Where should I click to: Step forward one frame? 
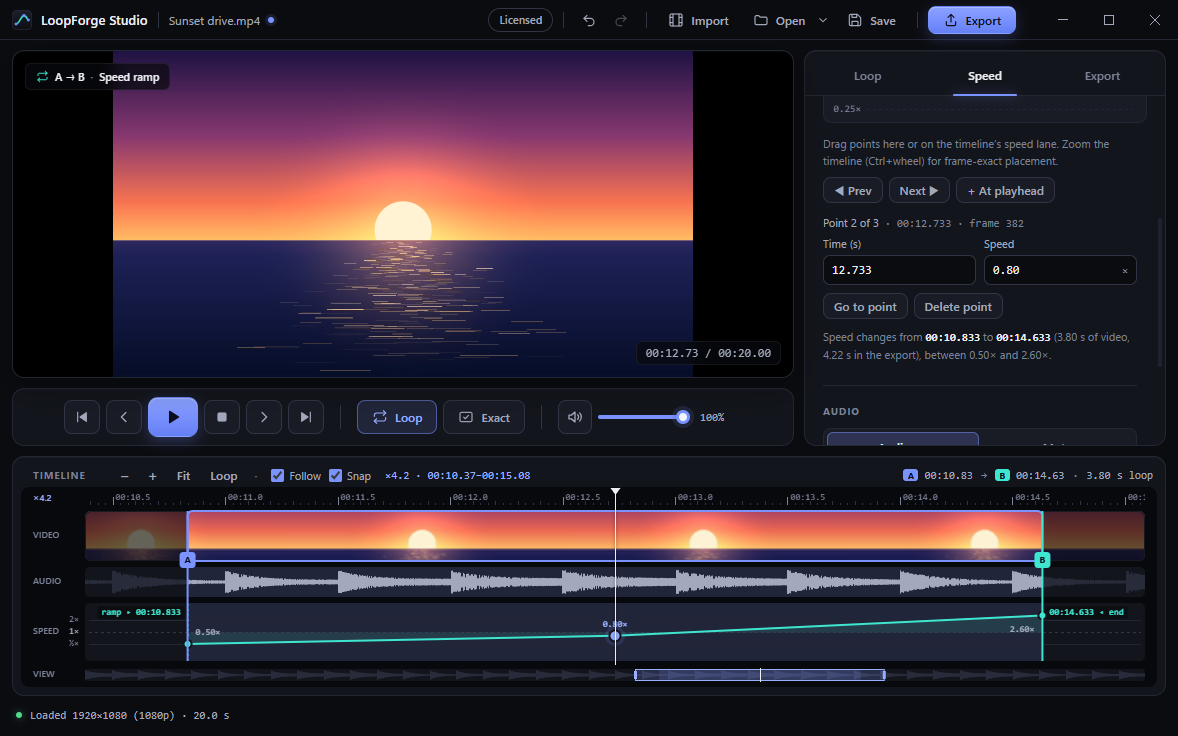[264, 418]
